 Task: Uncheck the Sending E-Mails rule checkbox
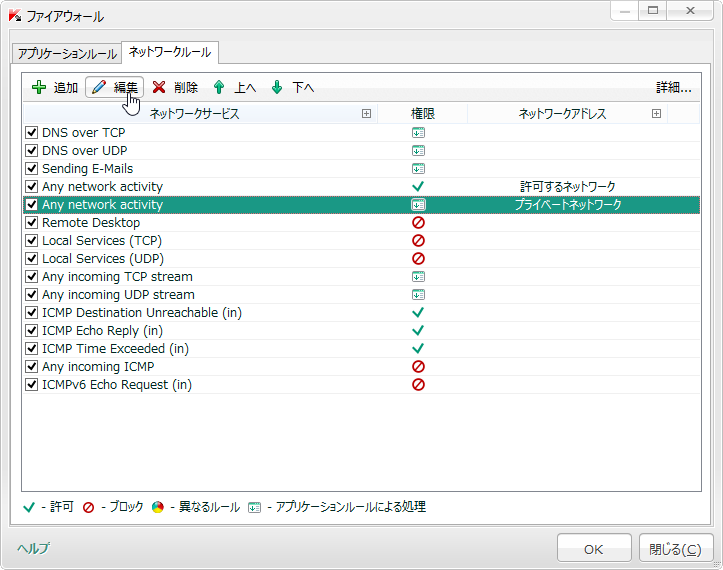[x=31, y=169]
